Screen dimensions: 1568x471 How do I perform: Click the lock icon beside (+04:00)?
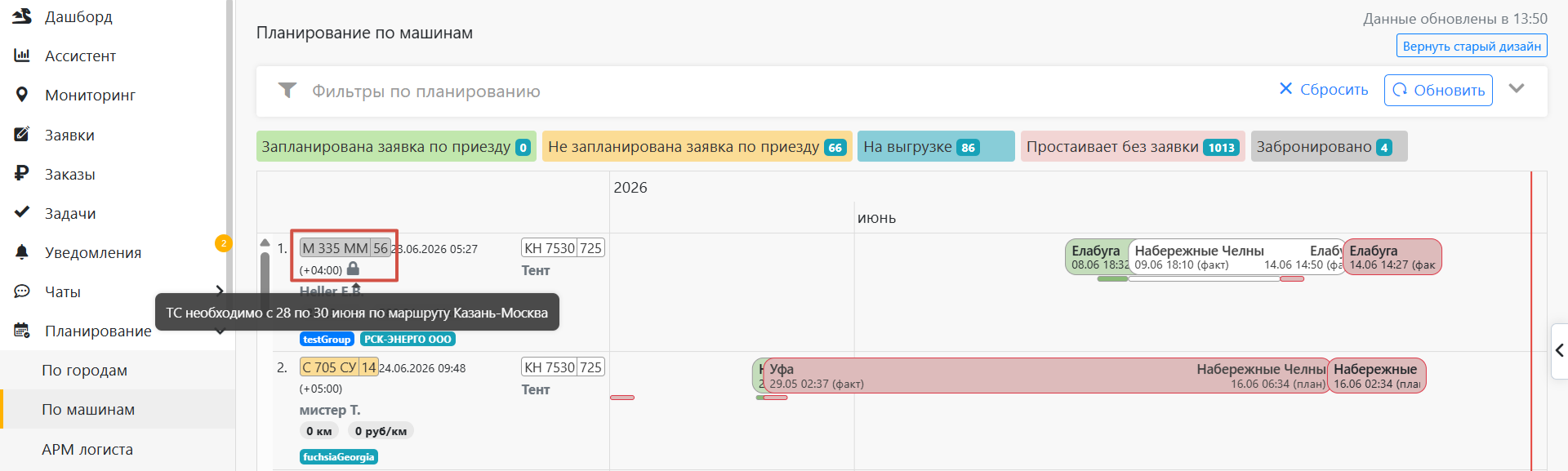[x=353, y=269]
